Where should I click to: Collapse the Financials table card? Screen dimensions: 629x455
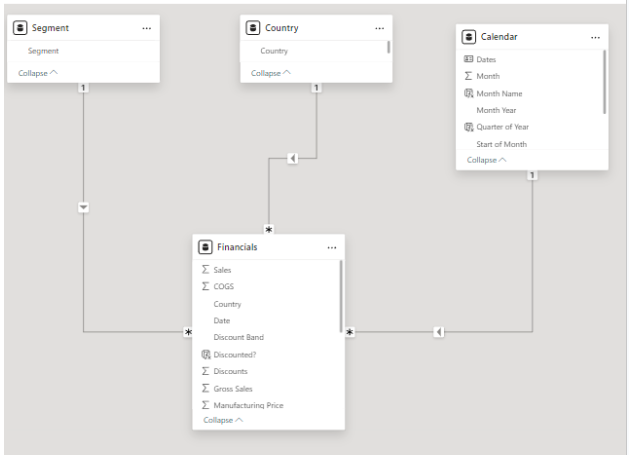pyautogui.click(x=223, y=420)
